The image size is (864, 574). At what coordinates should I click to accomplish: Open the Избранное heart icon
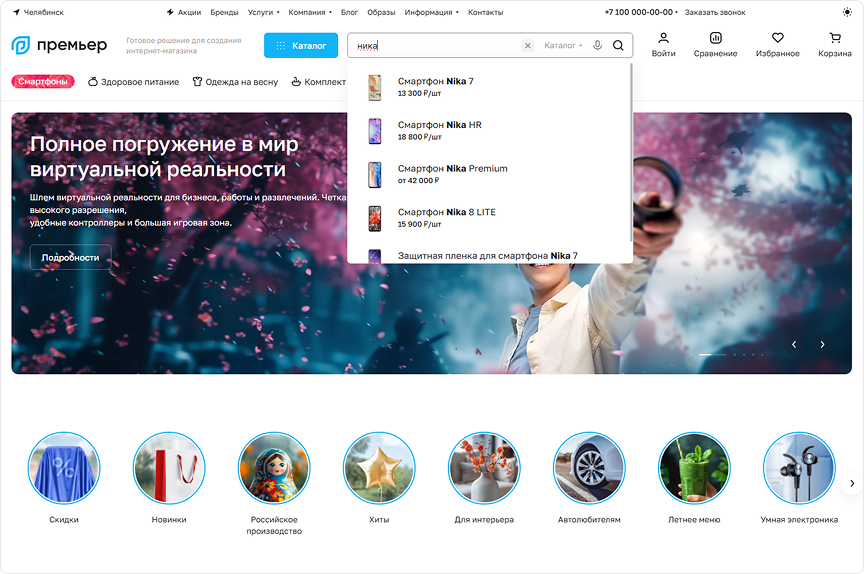click(777, 38)
